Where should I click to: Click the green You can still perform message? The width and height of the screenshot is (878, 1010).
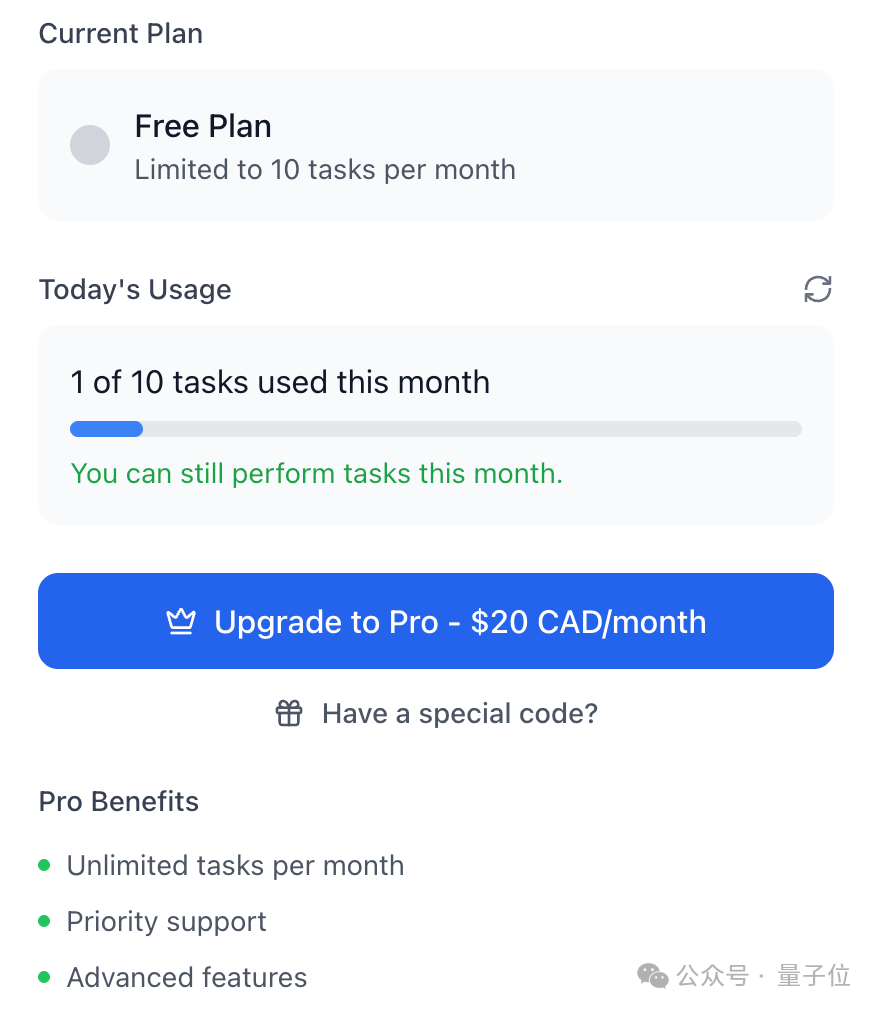pyautogui.click(x=316, y=473)
